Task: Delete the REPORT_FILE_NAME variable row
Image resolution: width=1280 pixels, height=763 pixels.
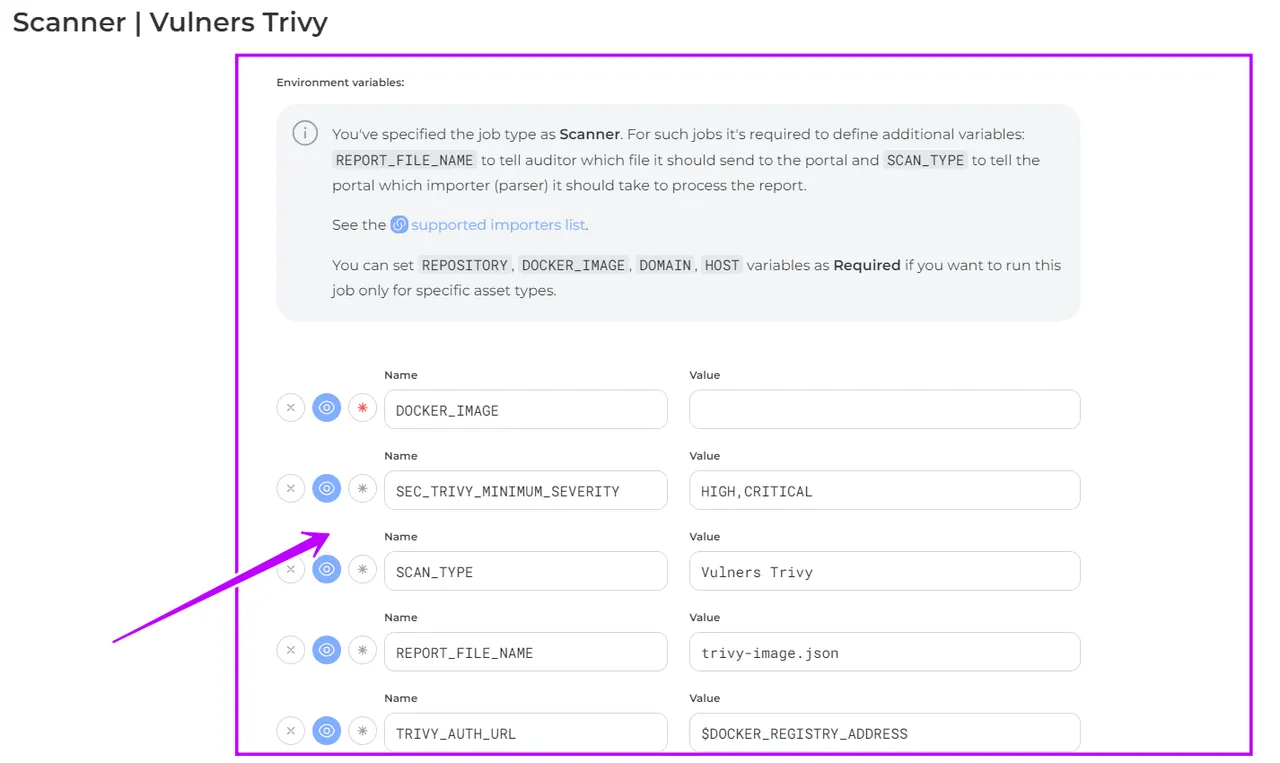Action: pyautogui.click(x=290, y=651)
